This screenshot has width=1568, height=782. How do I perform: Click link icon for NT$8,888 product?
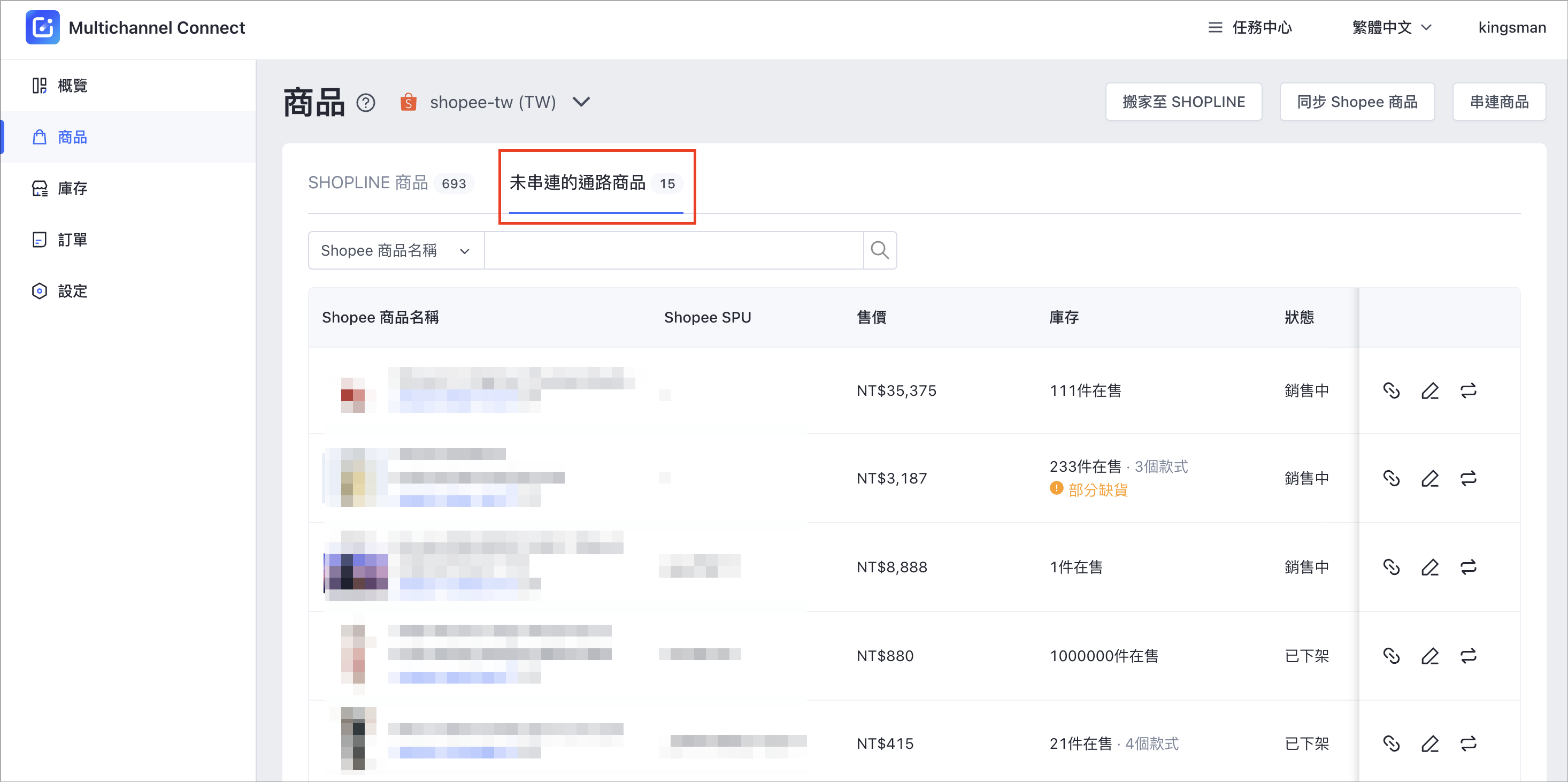click(x=1391, y=567)
